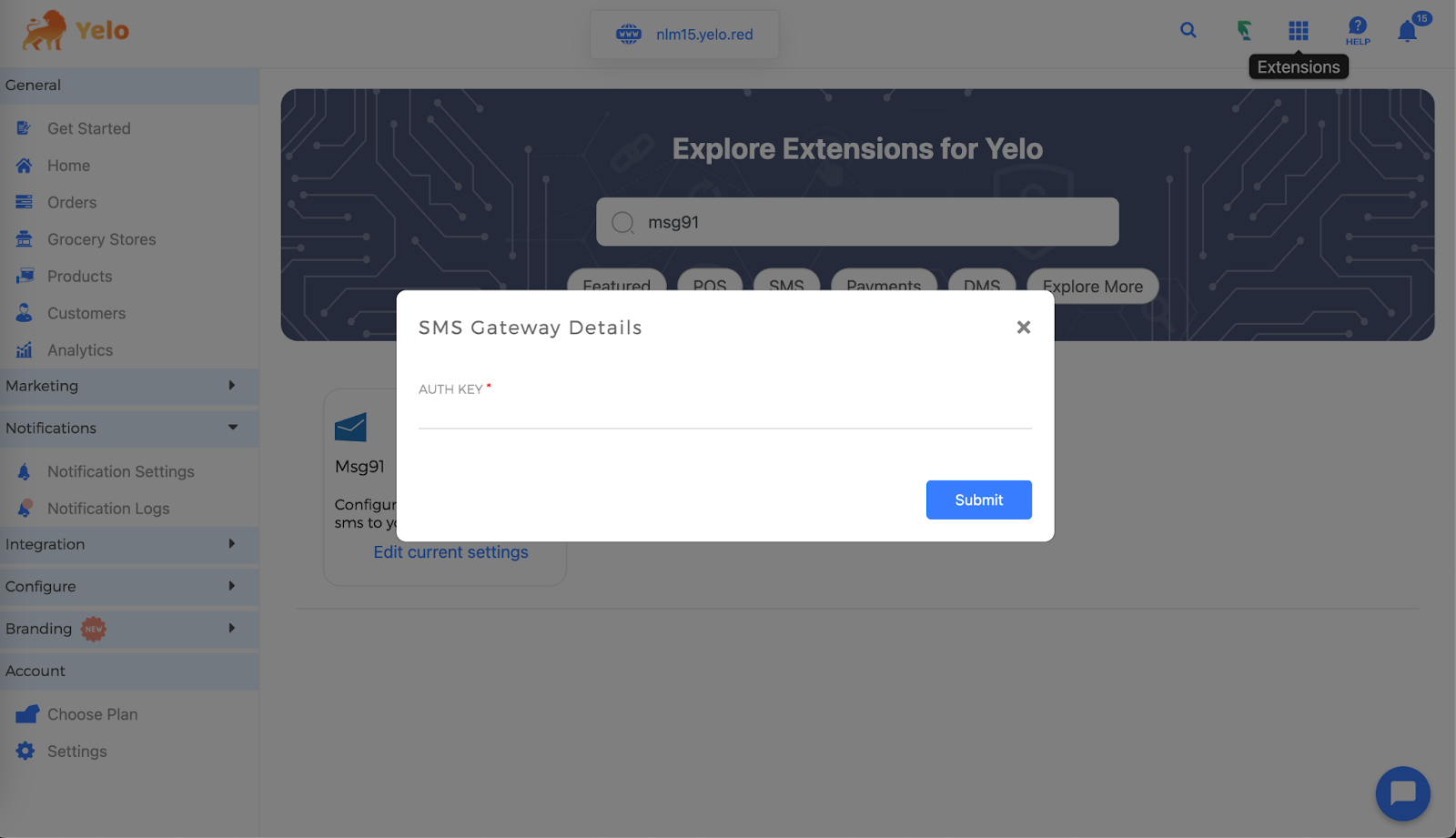1456x838 pixels.
Task: Collapse the Notifications section
Action: point(129,428)
